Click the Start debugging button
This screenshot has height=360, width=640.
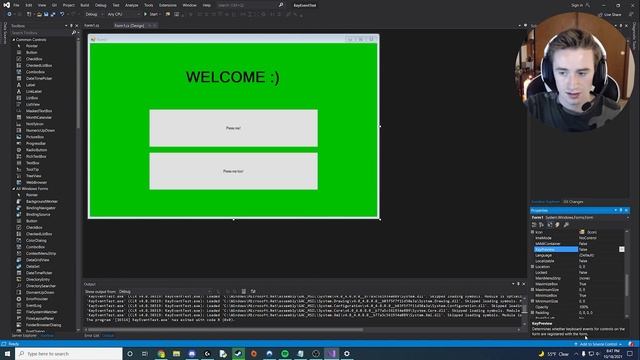[151, 14]
